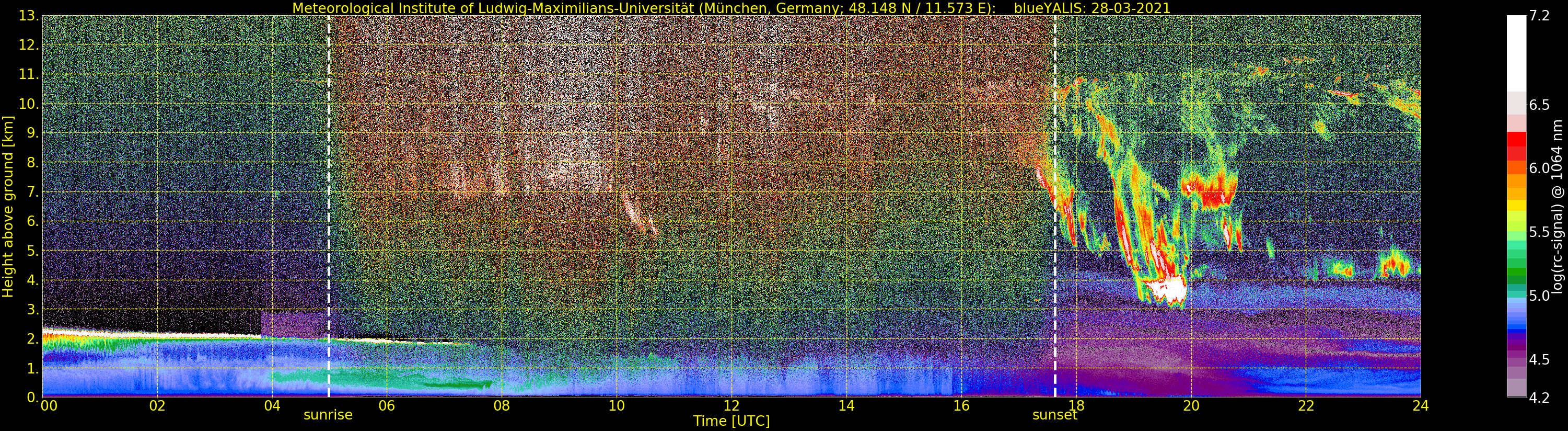Click the '3.' height axis tick label

pyautogui.click(x=33, y=309)
